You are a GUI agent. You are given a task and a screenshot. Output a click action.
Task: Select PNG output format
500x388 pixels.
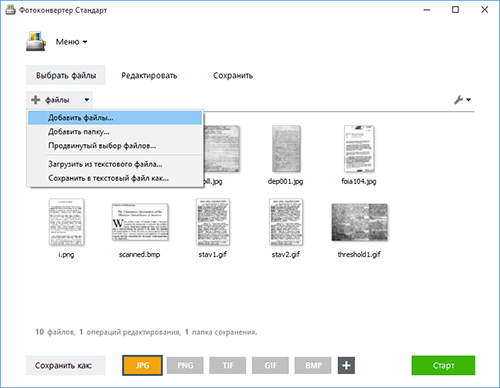(185, 365)
